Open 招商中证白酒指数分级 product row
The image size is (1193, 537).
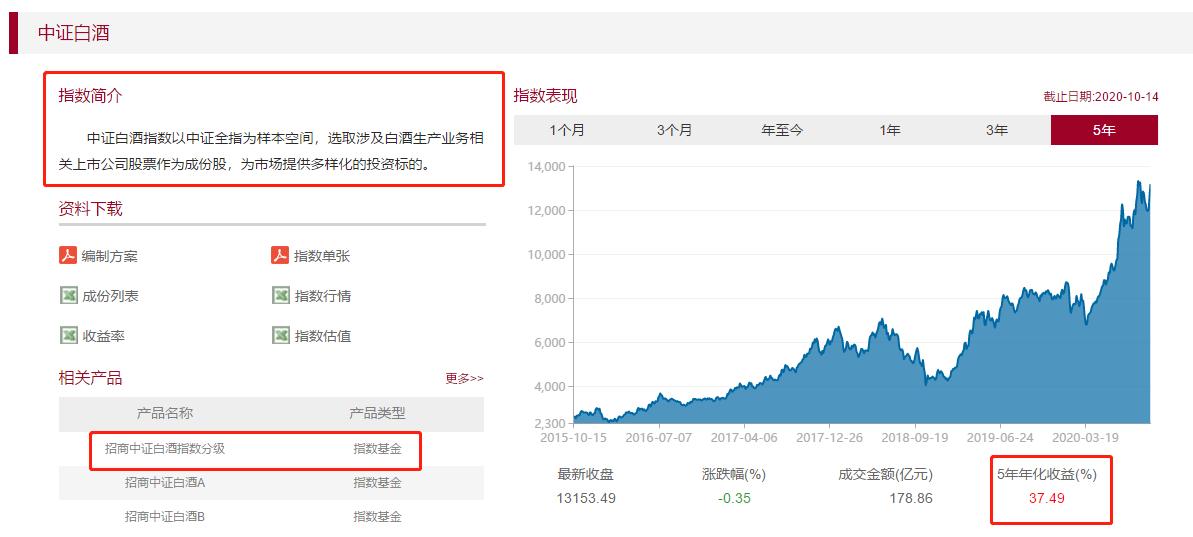[271, 449]
